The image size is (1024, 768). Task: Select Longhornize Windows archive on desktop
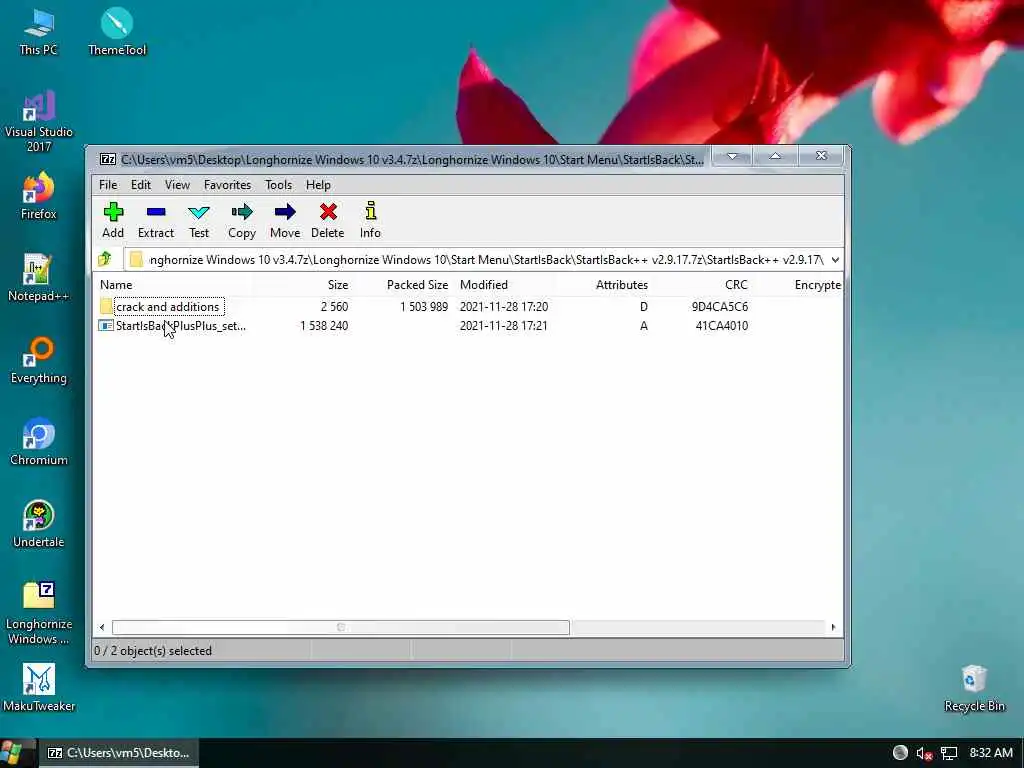[x=39, y=613]
